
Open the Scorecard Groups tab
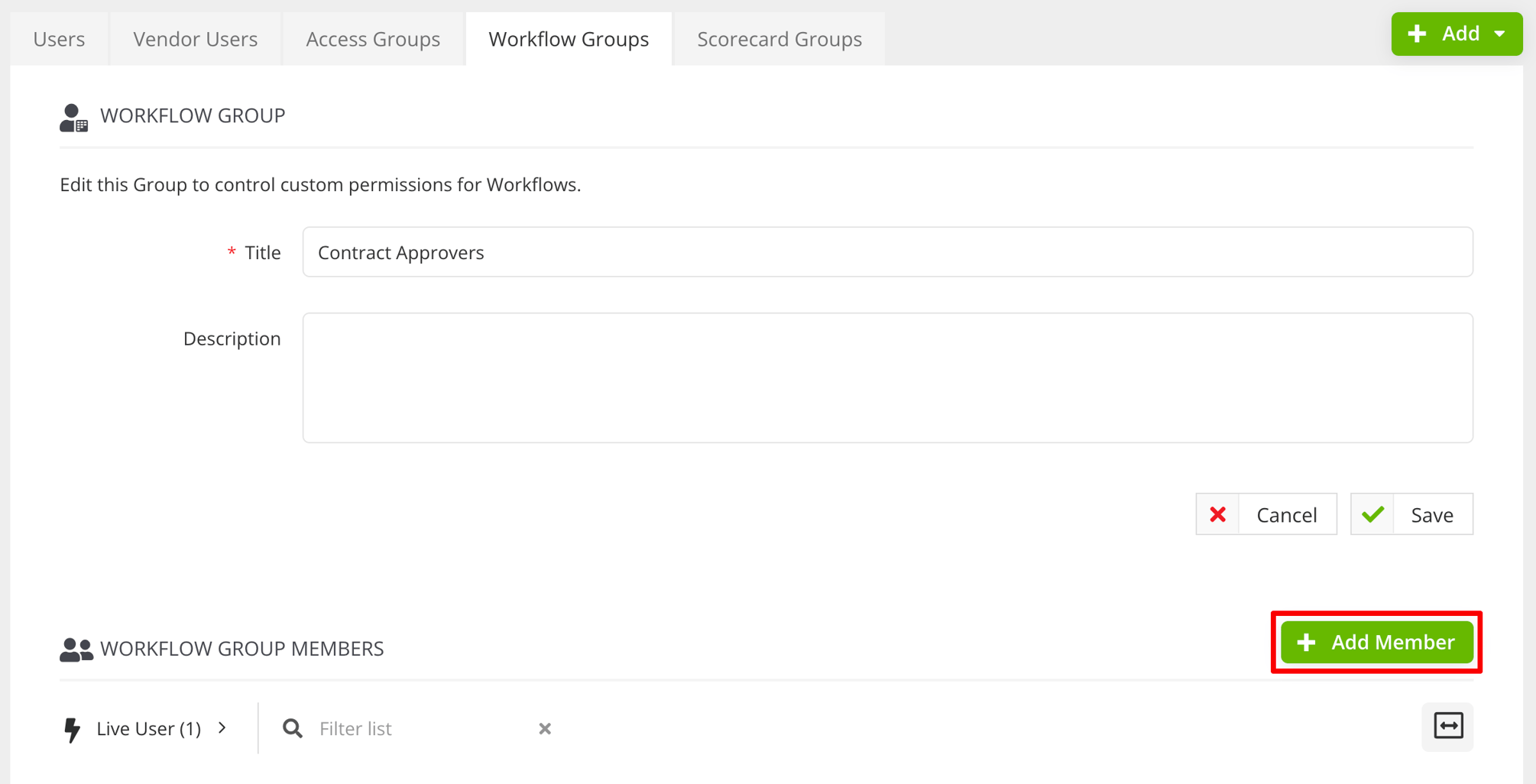(779, 38)
